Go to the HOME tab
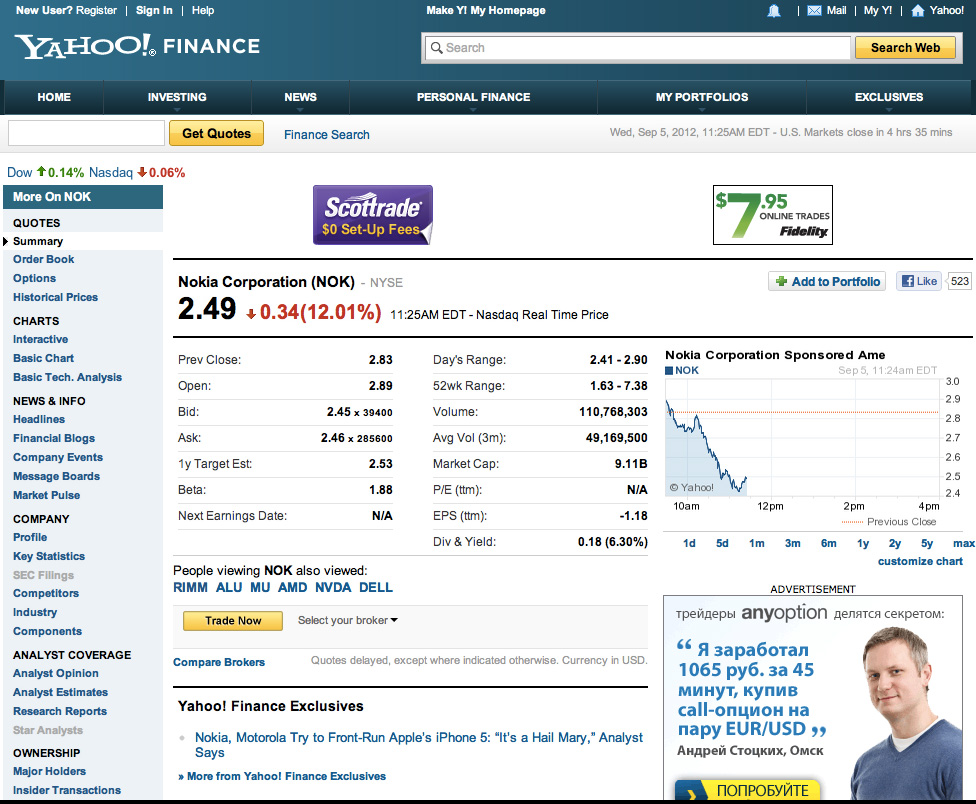Image resolution: width=976 pixels, height=804 pixels. tap(54, 97)
